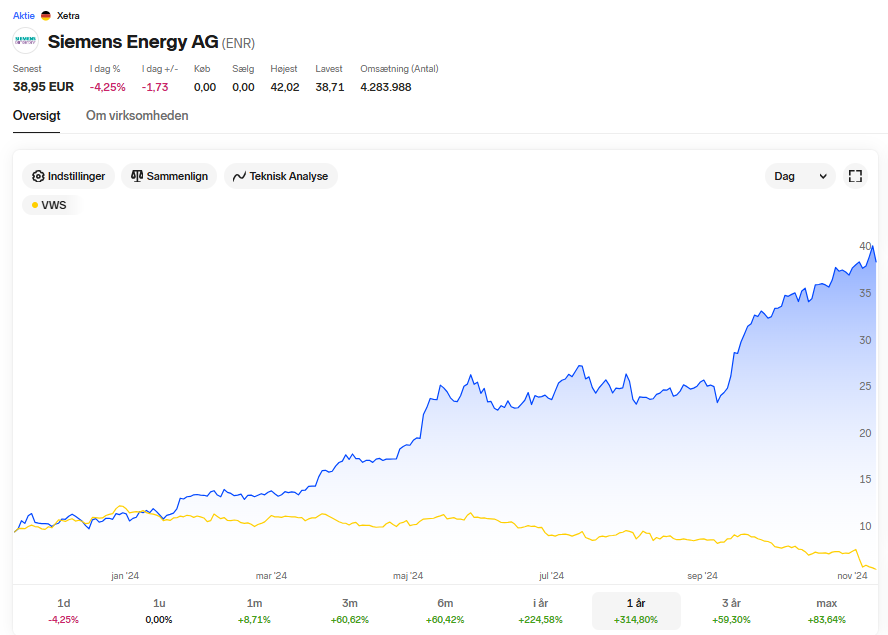The image size is (888, 635).
Task: Click the Xetra exchange label
Action: click(68, 16)
